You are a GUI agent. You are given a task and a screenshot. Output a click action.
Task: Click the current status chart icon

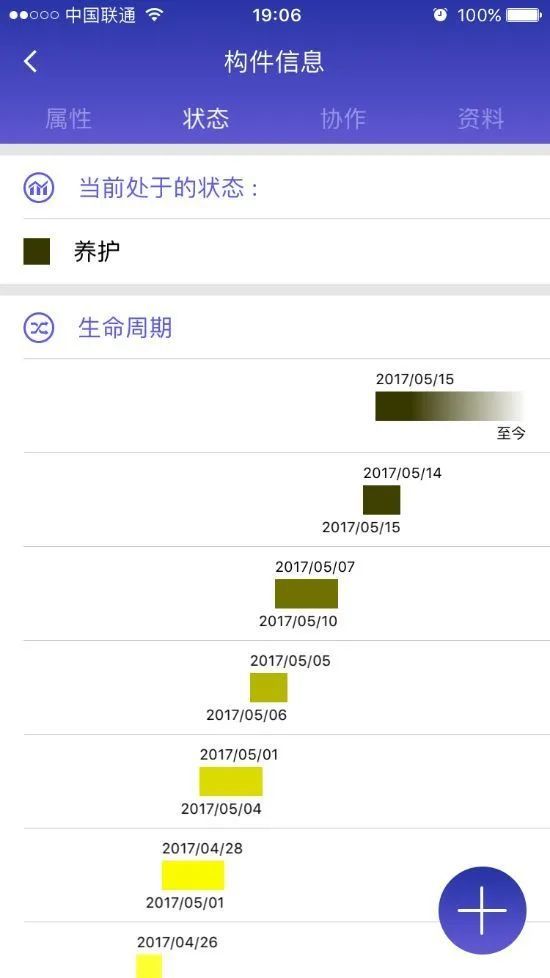tap(39, 187)
